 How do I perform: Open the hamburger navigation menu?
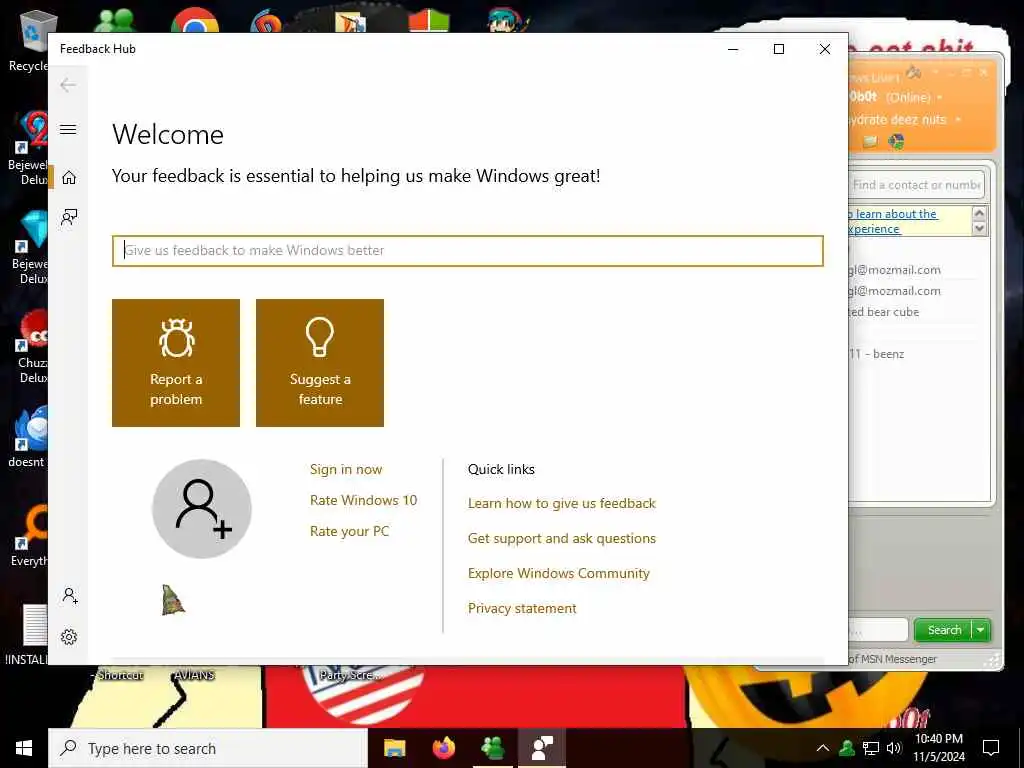pos(68,129)
